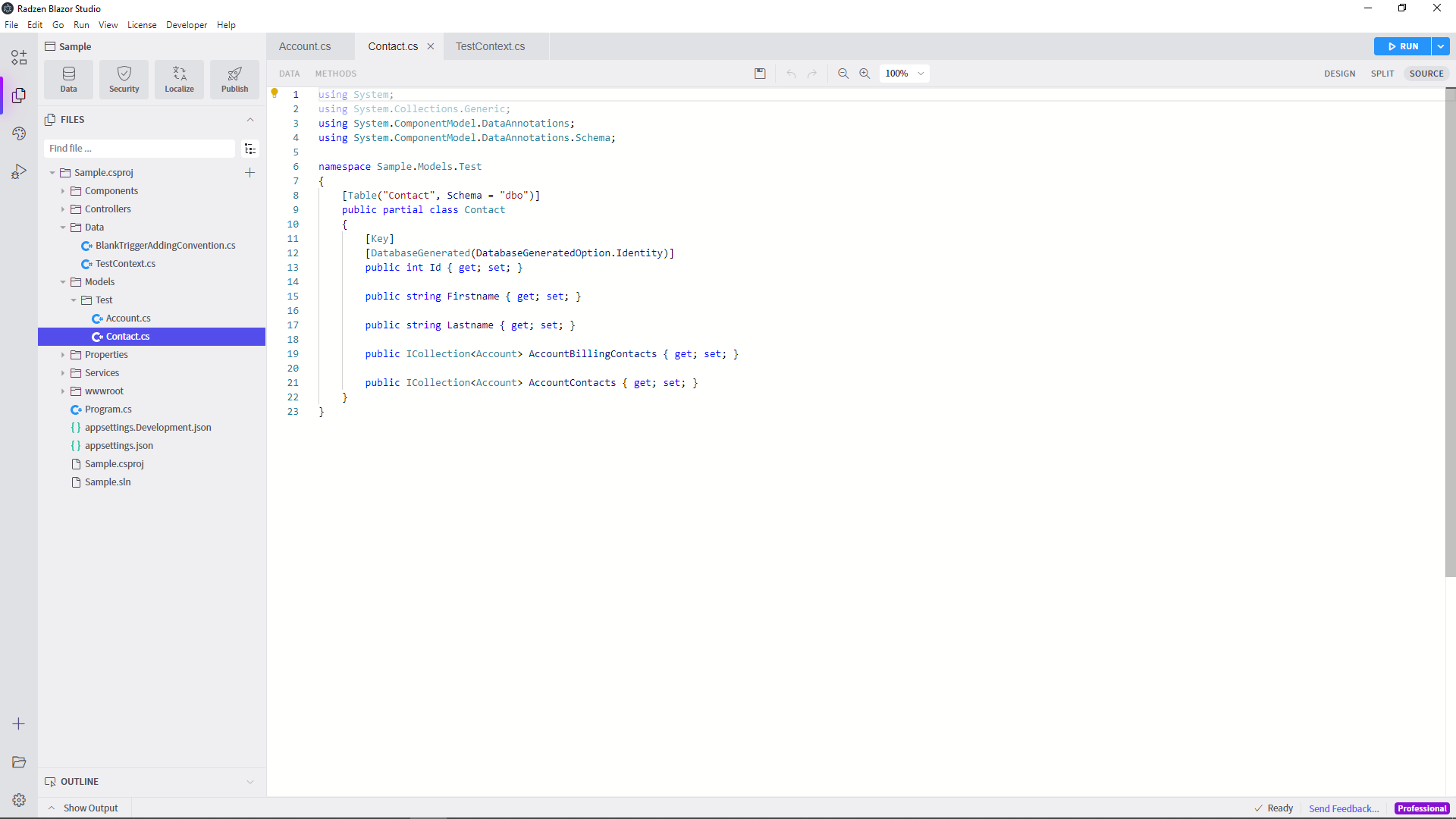Open the Run options dropdown arrow
Screen dimensions: 1456x819
(1441, 46)
